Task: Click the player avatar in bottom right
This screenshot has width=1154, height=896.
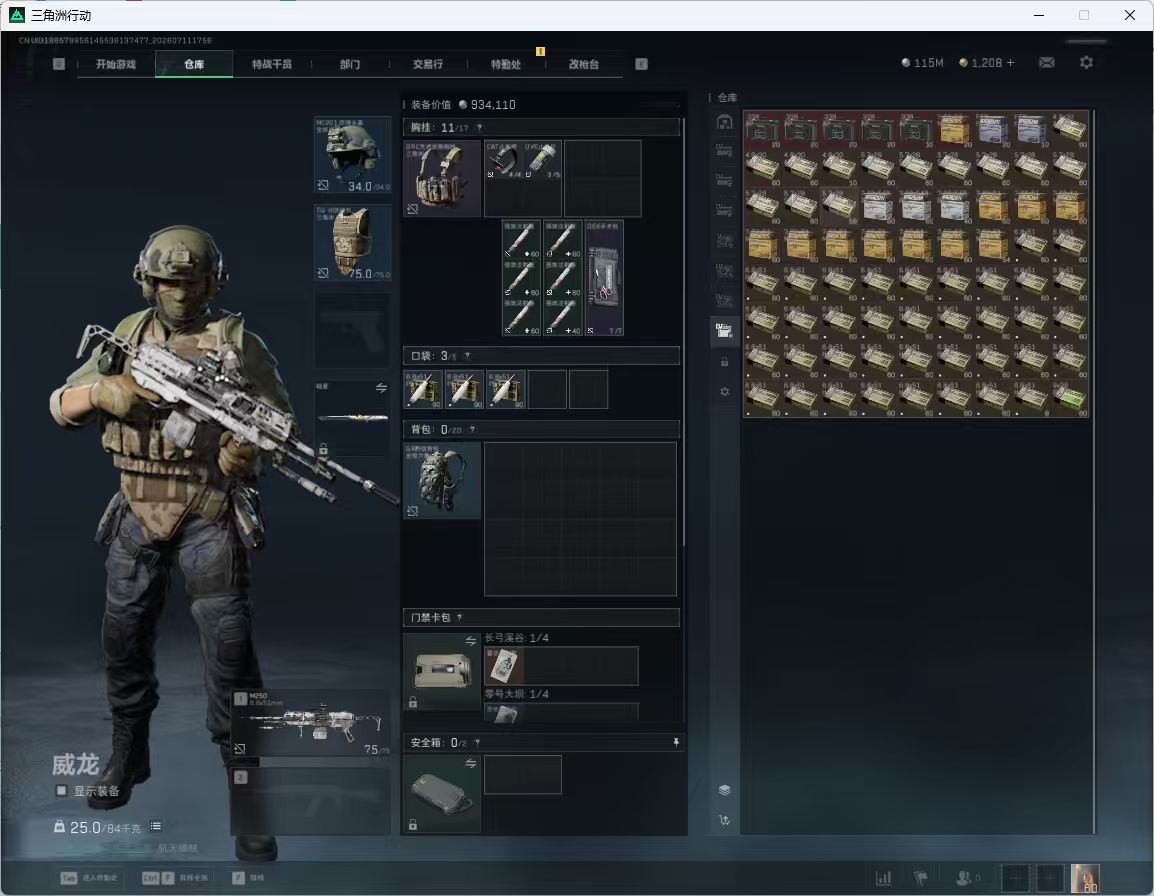Action: tap(1085, 878)
